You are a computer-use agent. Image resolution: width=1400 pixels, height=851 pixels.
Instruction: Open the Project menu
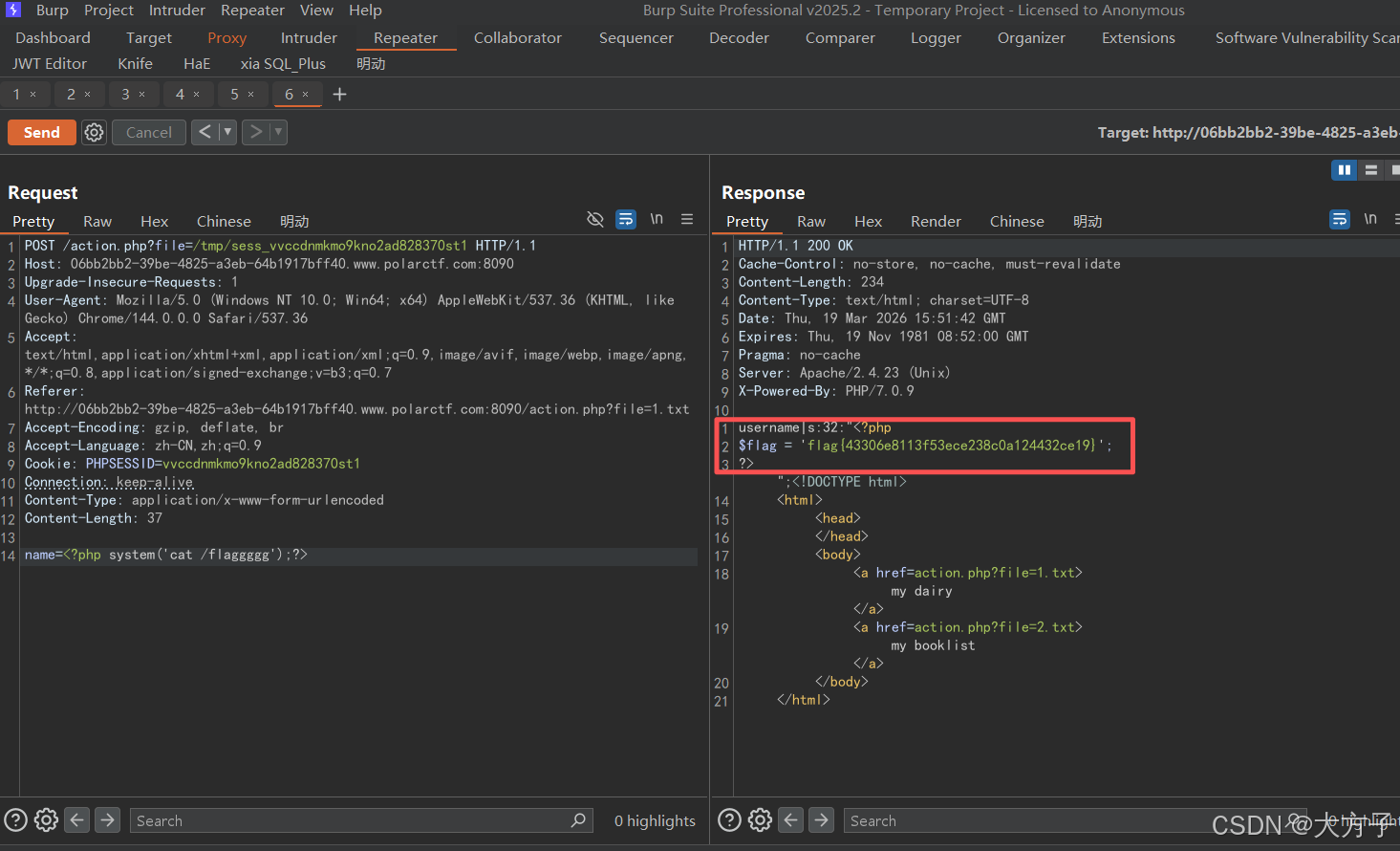tap(109, 10)
